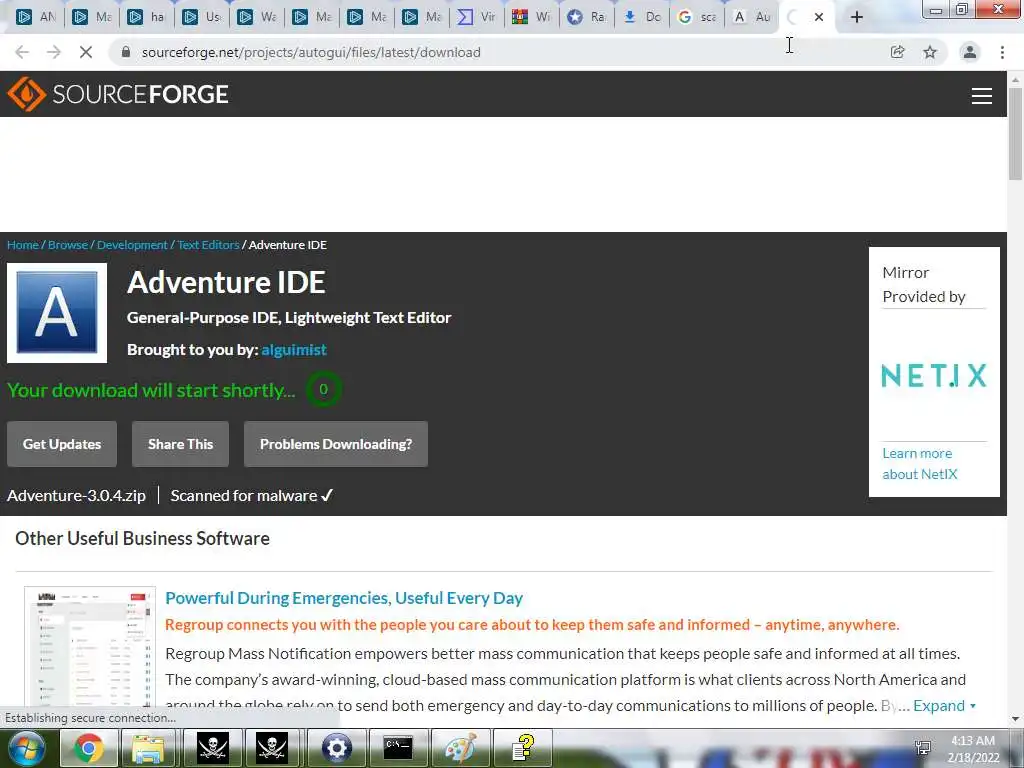Screen dimensions: 1024x768
Task: Expand the Regroup description text
Action: point(944,705)
